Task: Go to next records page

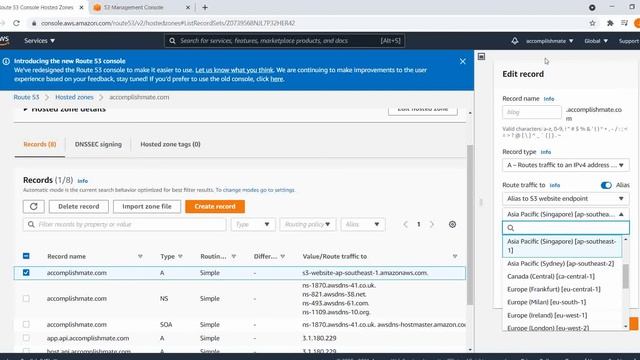Action: [432, 224]
